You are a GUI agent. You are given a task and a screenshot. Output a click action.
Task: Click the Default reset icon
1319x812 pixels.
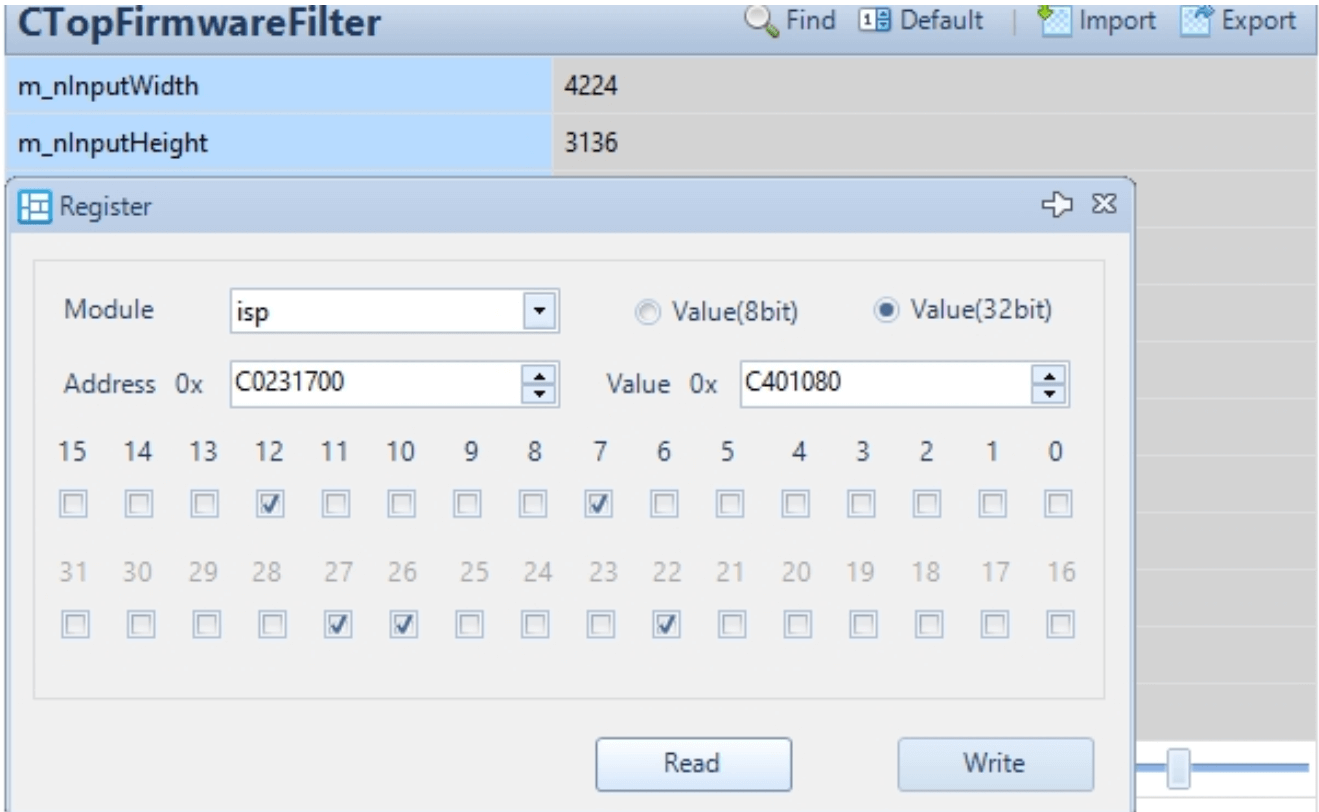coord(868,21)
